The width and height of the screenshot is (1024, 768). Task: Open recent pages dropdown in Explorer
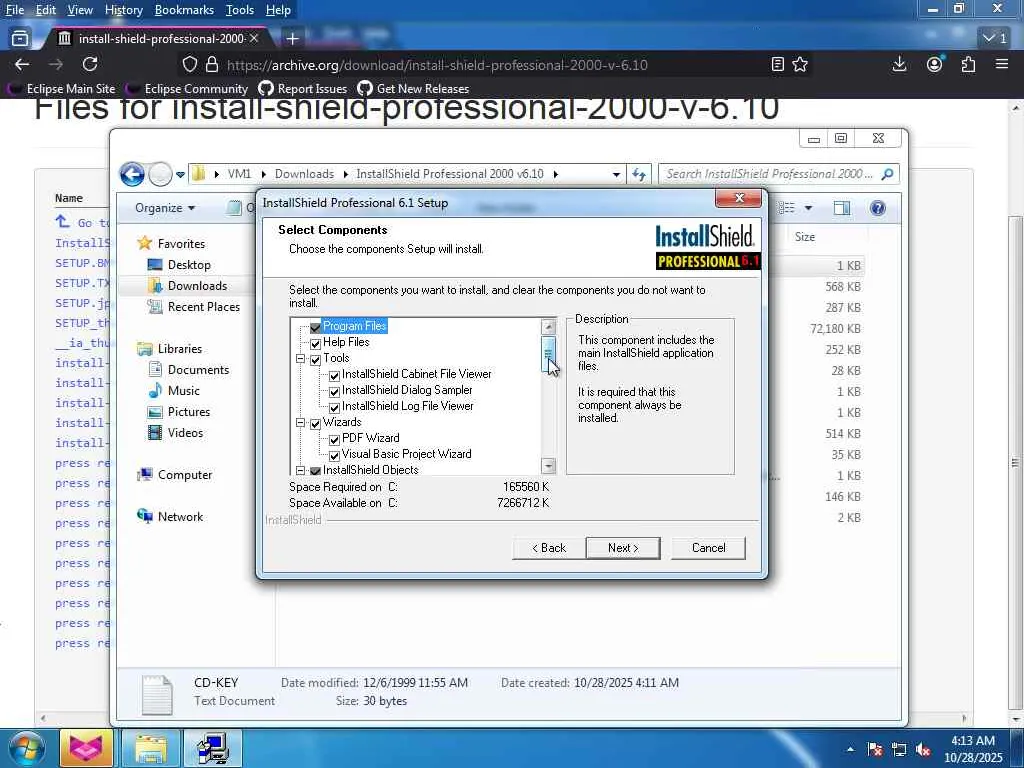point(180,174)
